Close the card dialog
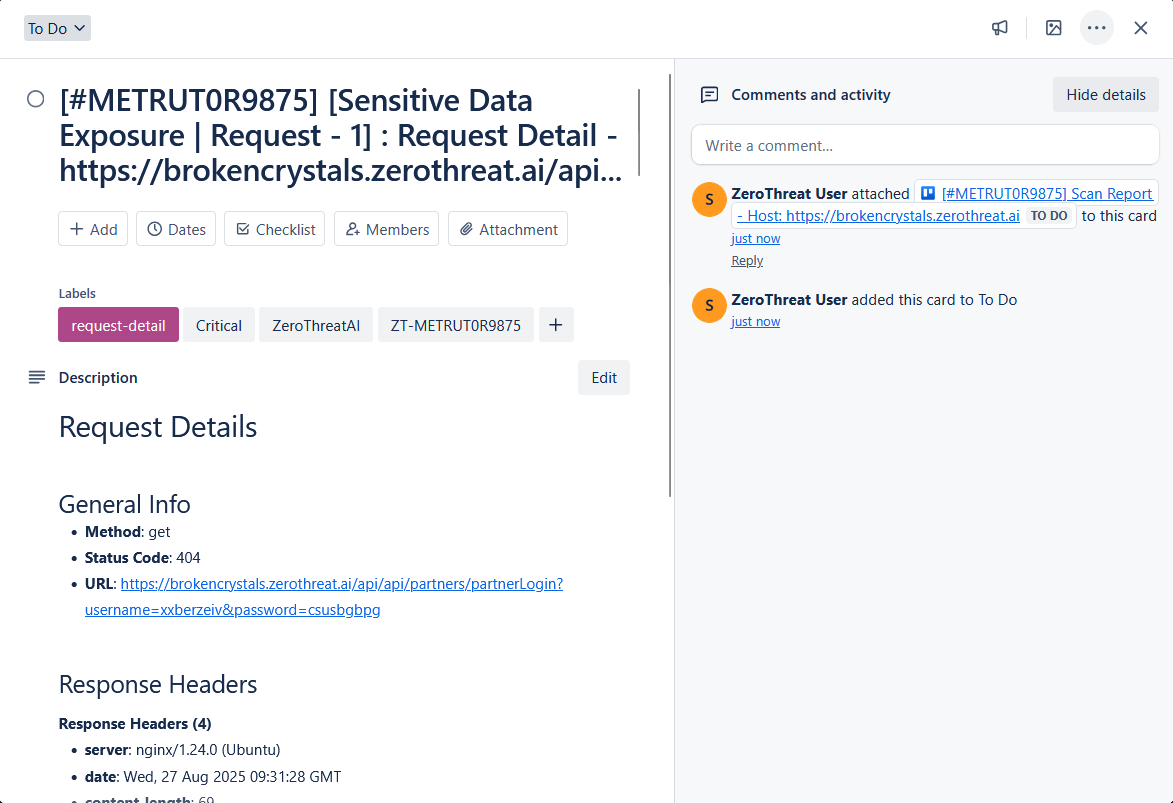 pos(1140,28)
